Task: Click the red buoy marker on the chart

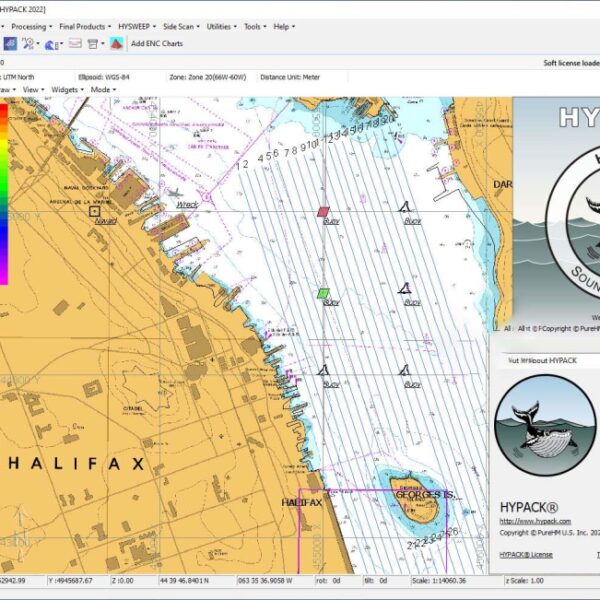Action: point(322,212)
